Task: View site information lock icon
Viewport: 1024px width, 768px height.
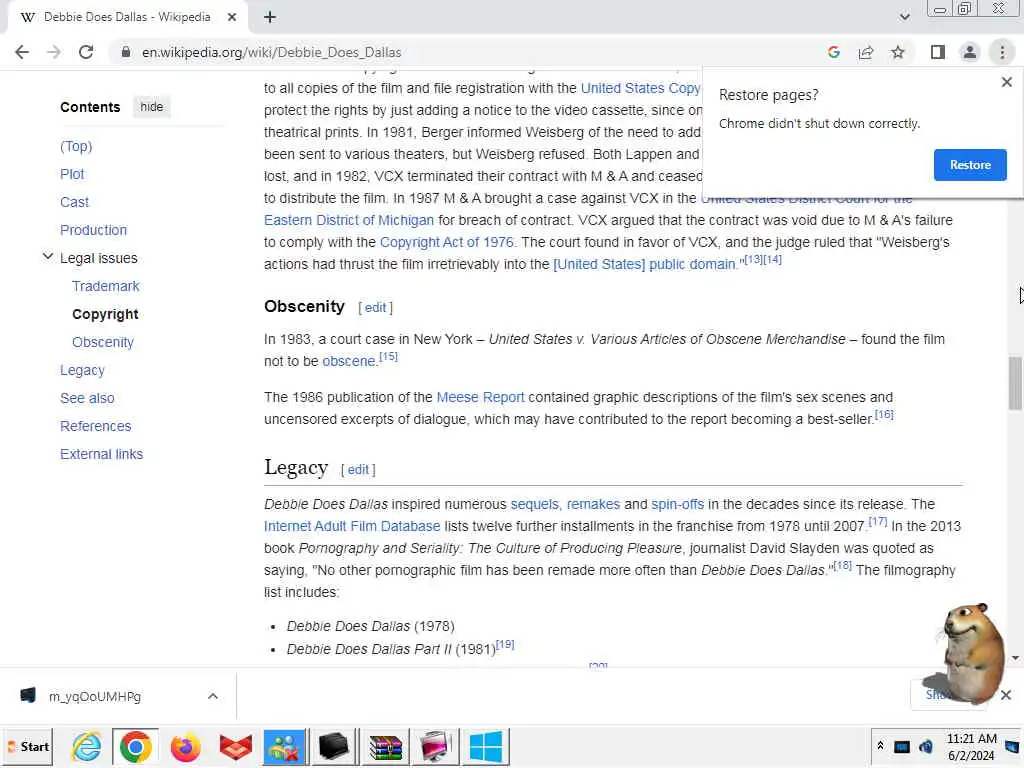Action: (126, 52)
